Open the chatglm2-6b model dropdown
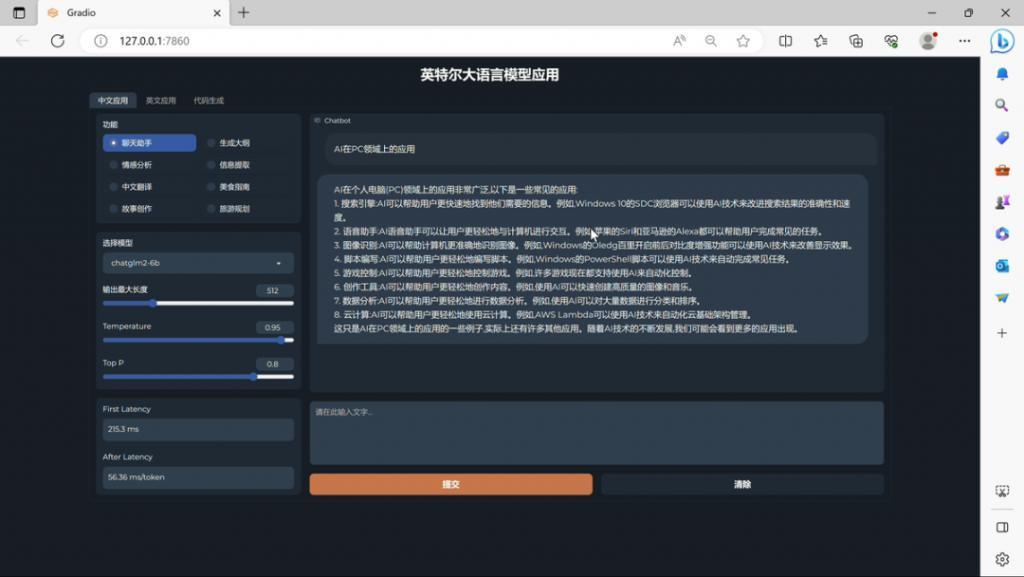Viewport: 1024px width, 577px height. (x=197, y=262)
